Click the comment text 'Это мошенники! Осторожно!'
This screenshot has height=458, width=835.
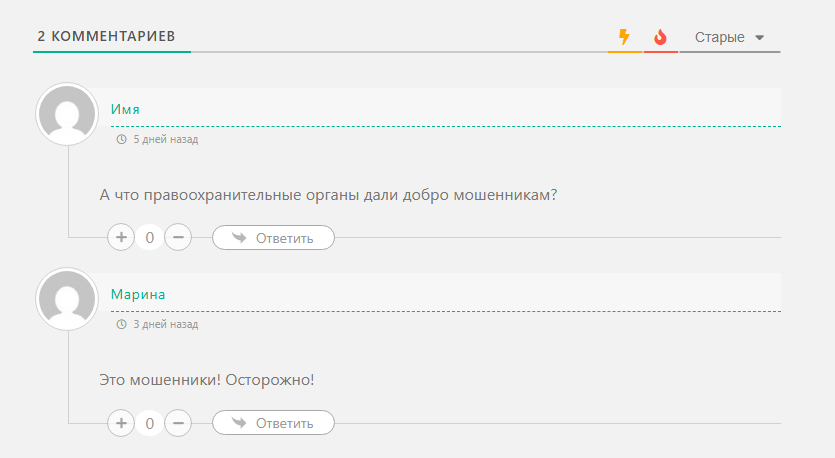[x=207, y=380]
